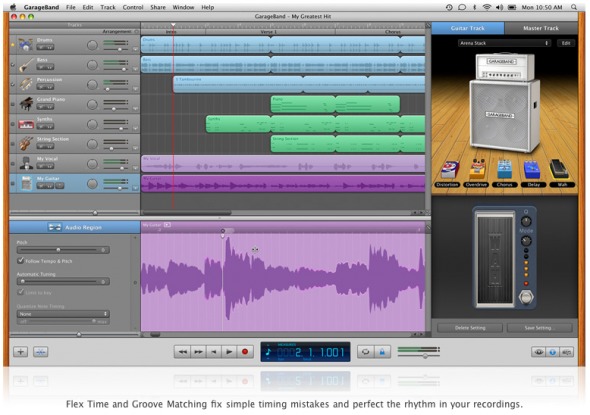
Task: Expand the Synths track automation triangle
Action: click(x=135, y=128)
